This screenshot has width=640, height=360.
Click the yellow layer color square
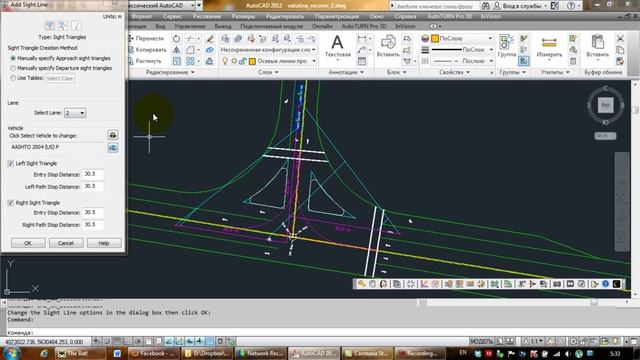252,61
